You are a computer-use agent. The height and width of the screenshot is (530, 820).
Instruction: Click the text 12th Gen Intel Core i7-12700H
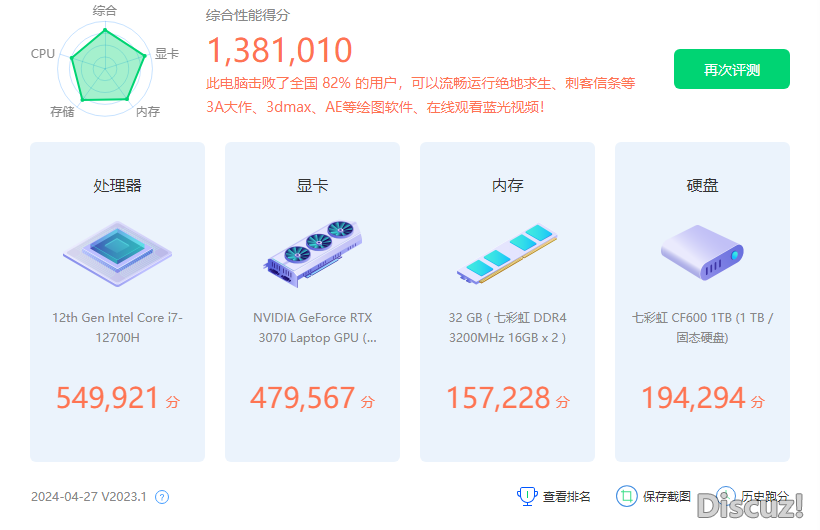117,328
